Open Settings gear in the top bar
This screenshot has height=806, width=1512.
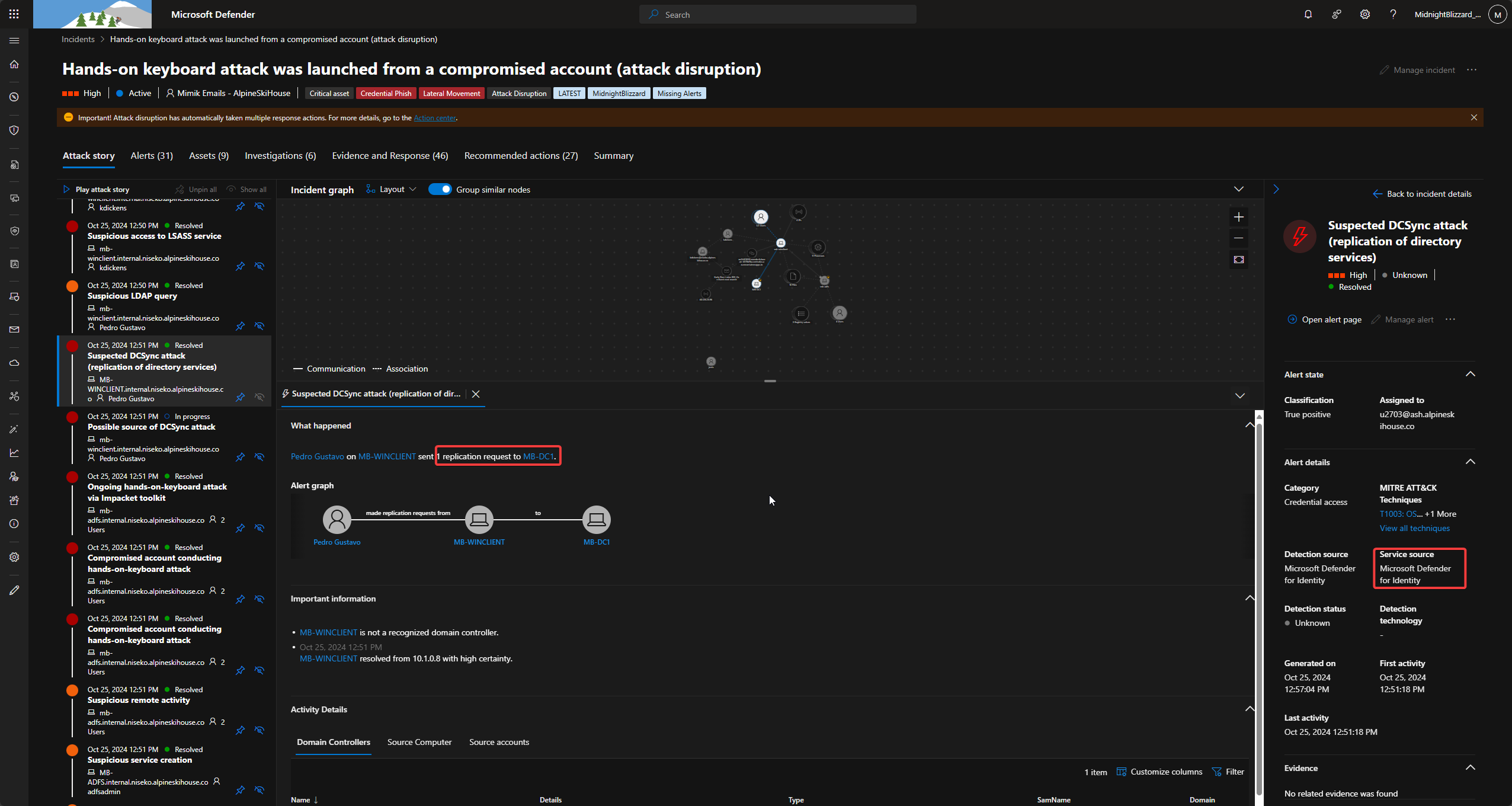pyautogui.click(x=1364, y=14)
